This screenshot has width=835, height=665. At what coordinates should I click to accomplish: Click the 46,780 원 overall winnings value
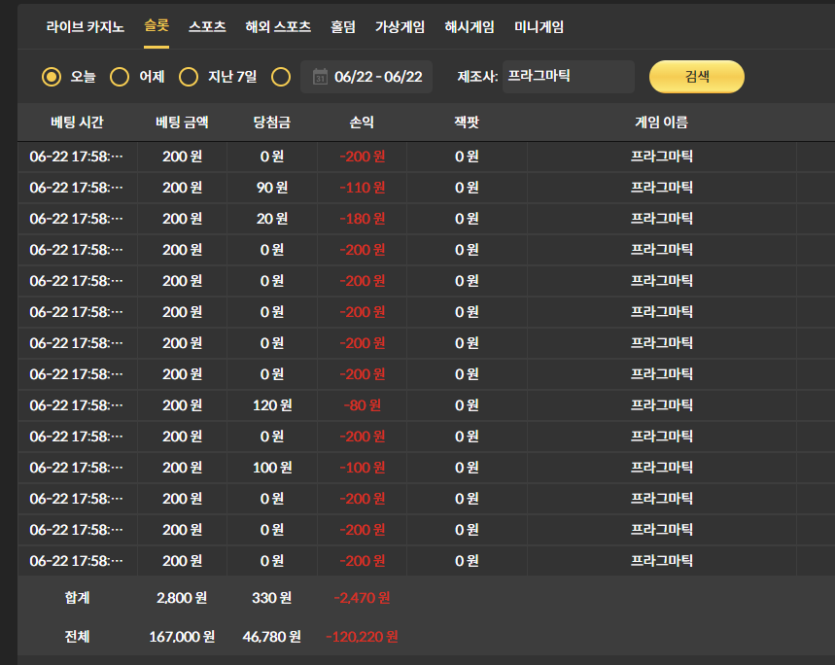click(272, 637)
